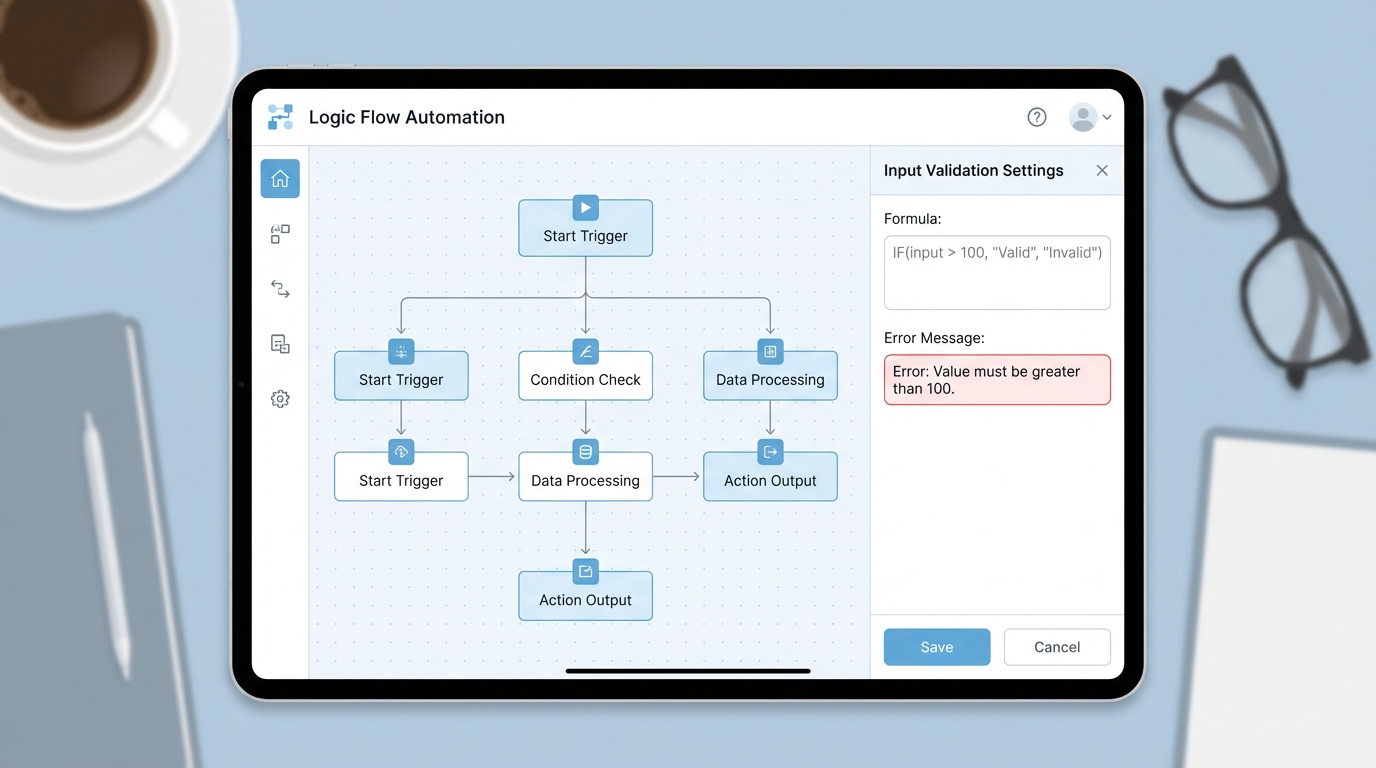This screenshot has width=1376, height=768.
Task: Click the help question mark icon
Action: [x=1036, y=117]
